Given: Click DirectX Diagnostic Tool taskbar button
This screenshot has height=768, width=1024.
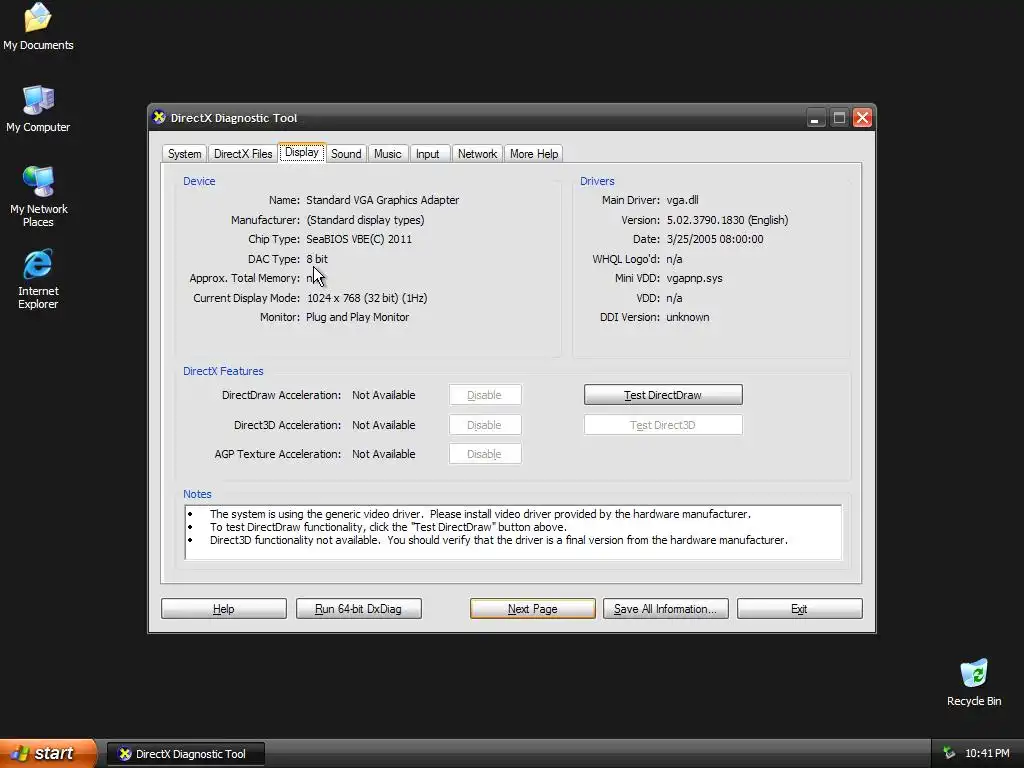Looking at the screenshot, I should tap(185, 754).
